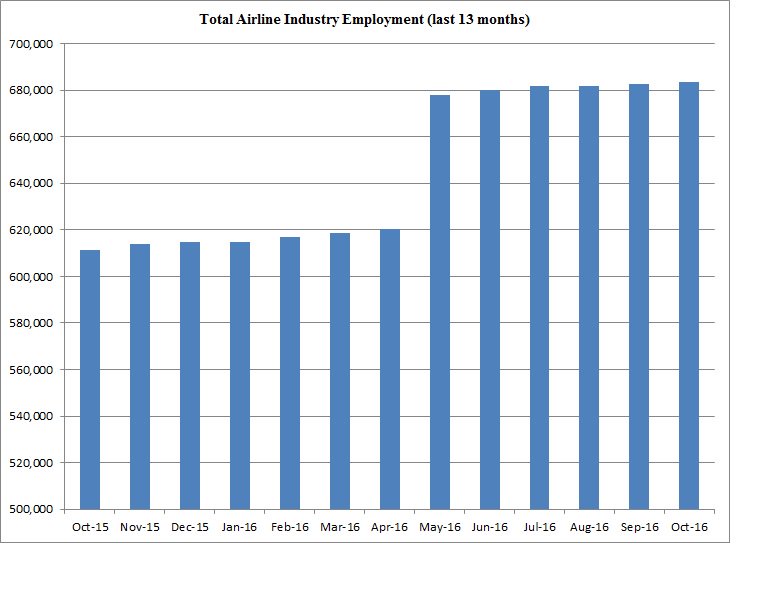Click the 'Oct-15' axis label
The height and width of the screenshot is (614, 768).
(90, 527)
